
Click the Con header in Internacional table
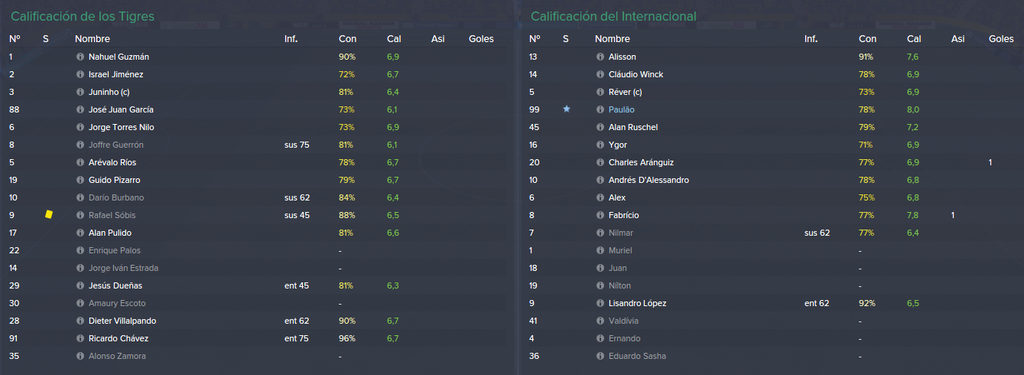(x=867, y=39)
